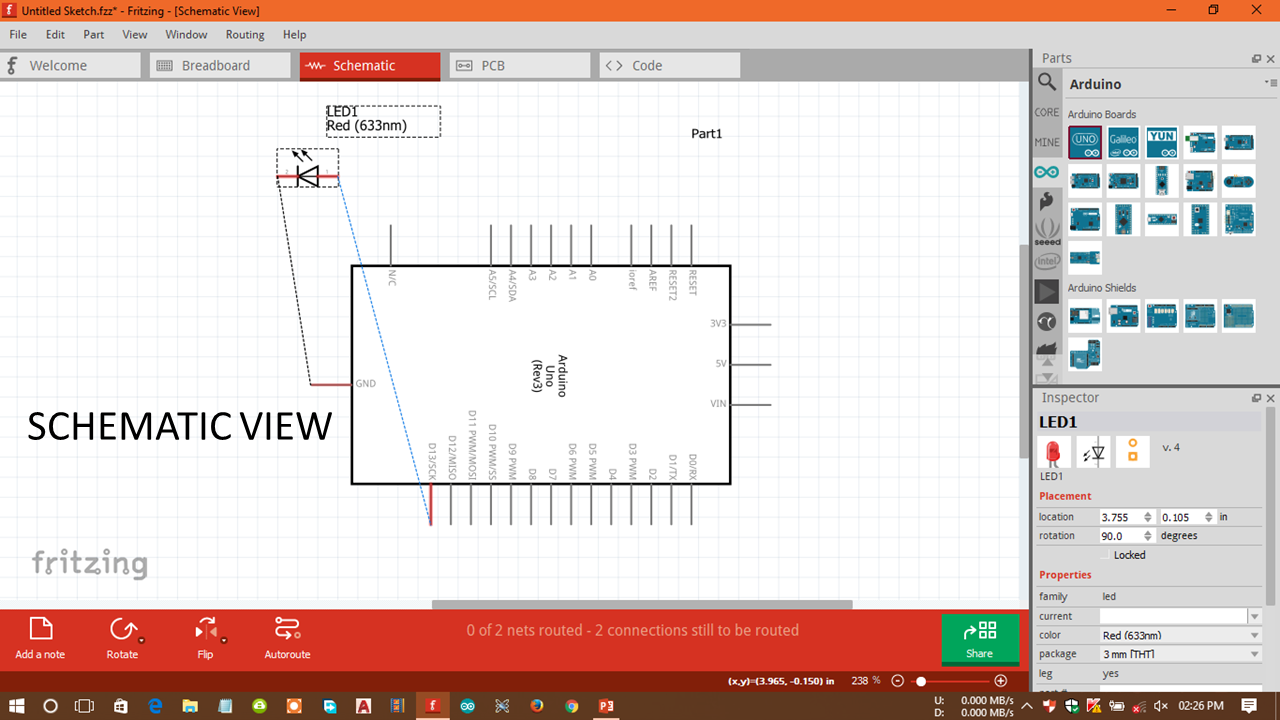Adjust the zoom slider in status bar

click(x=920, y=680)
